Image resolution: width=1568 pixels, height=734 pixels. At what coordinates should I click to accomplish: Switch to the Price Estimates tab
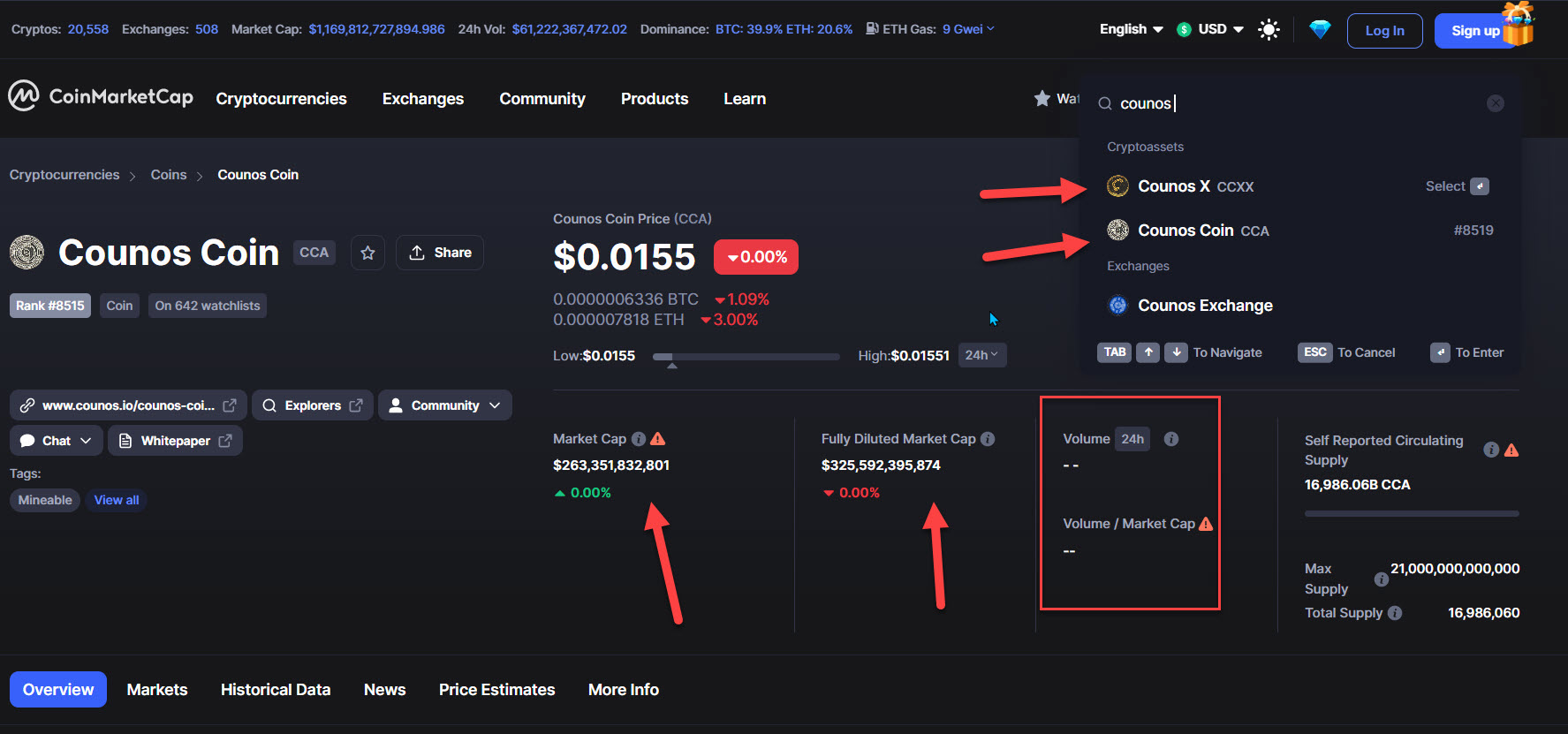(497, 690)
